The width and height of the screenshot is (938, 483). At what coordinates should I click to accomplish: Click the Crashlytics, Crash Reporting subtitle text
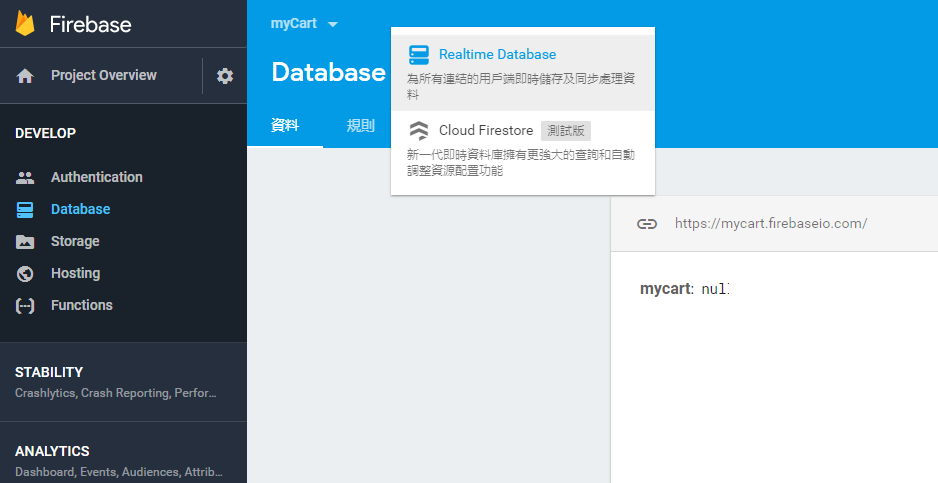point(115,393)
